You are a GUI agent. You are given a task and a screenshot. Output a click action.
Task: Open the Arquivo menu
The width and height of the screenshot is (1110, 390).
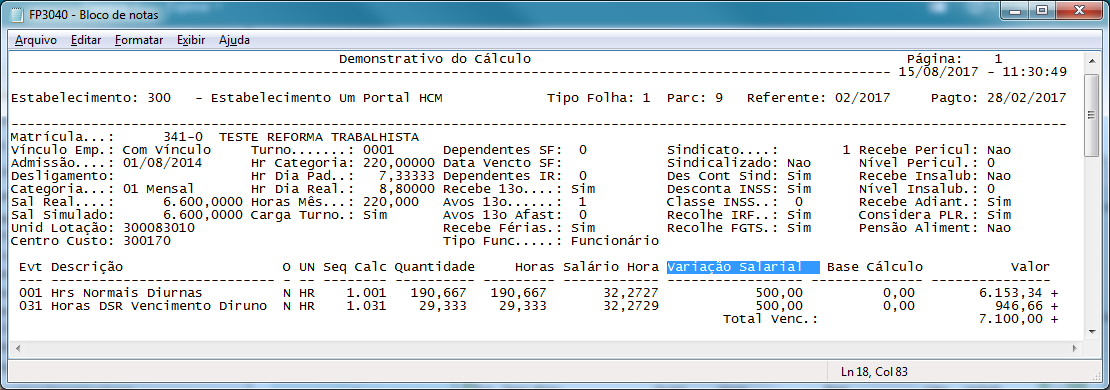point(35,40)
